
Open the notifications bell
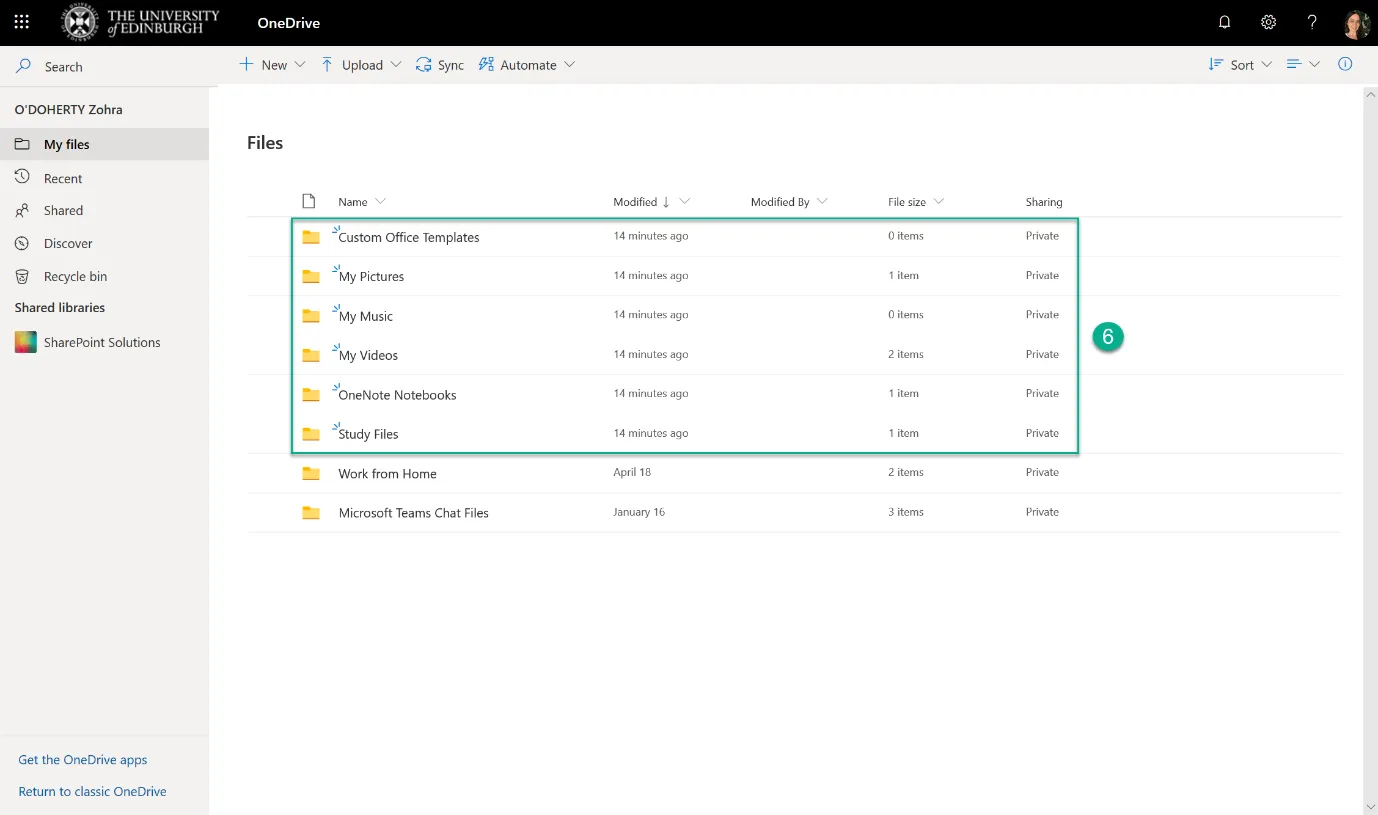1224,21
